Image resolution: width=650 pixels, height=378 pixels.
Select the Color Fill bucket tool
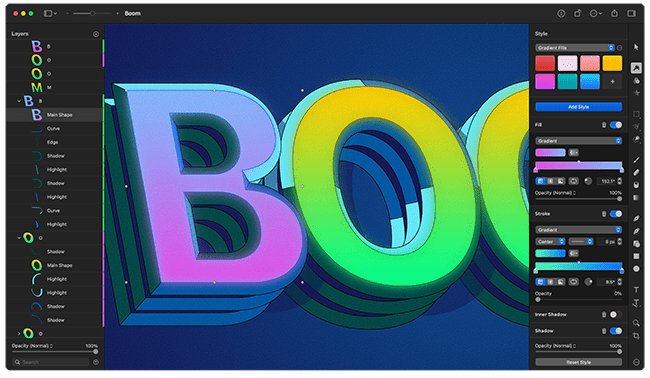pyautogui.click(x=636, y=185)
